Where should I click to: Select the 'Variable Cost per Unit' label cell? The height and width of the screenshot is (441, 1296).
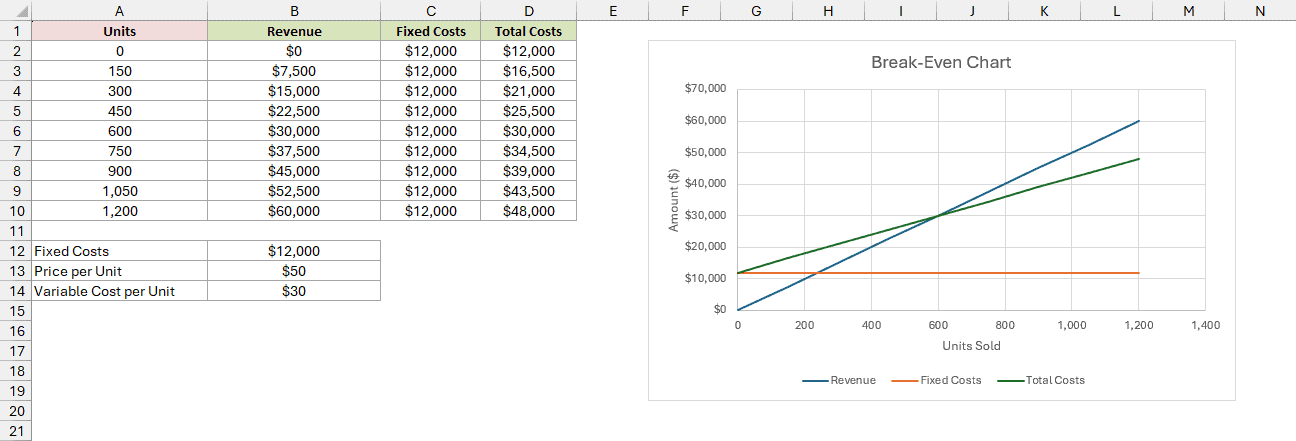[120, 291]
